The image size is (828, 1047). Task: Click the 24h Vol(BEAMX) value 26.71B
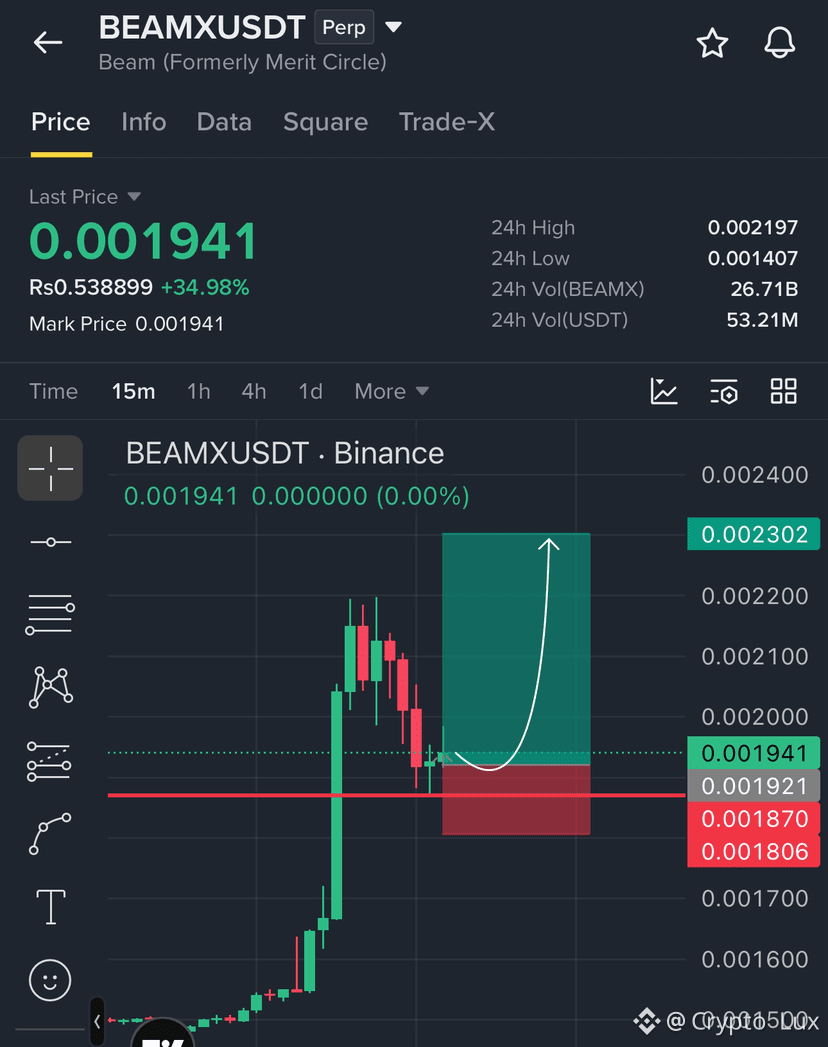coord(764,289)
